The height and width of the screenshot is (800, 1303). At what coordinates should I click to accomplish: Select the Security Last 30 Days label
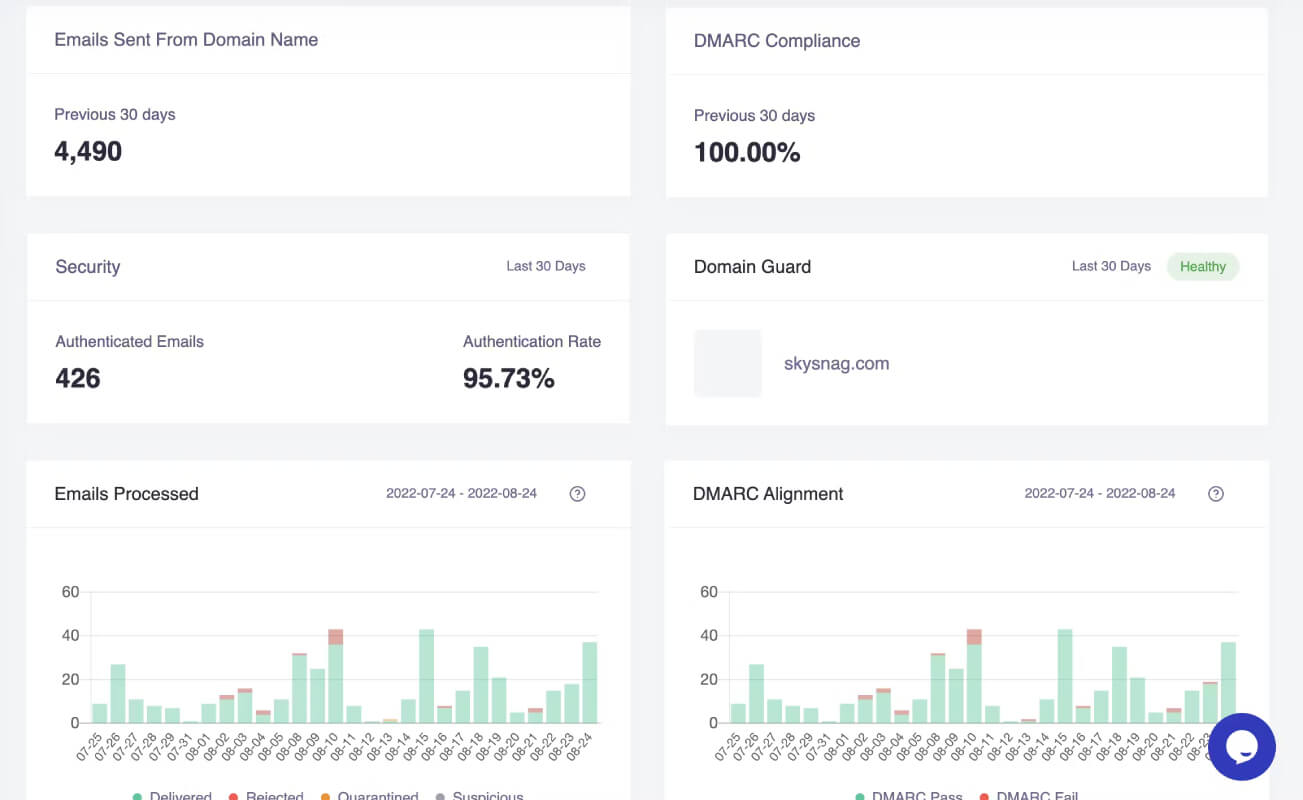coord(546,266)
